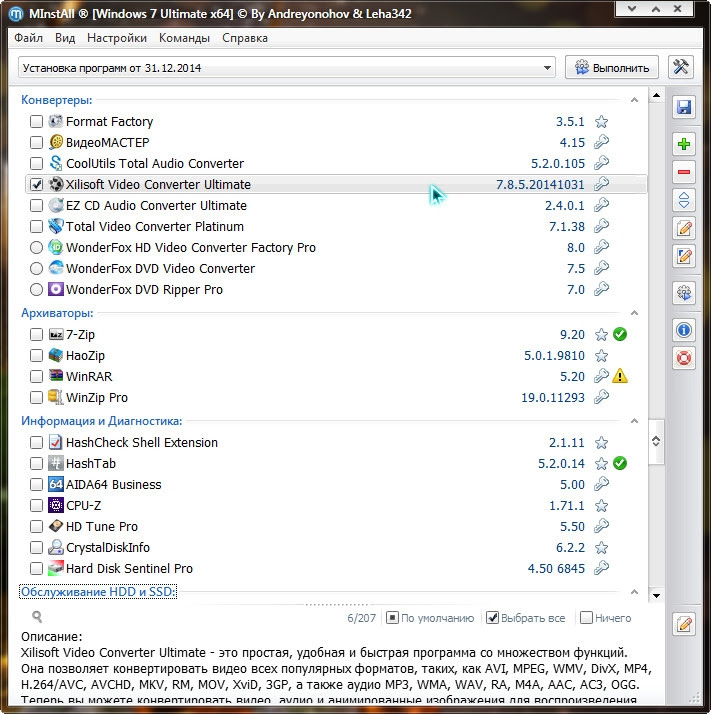Select the EZ CD Audio Converter Ultimate row

tap(336, 205)
